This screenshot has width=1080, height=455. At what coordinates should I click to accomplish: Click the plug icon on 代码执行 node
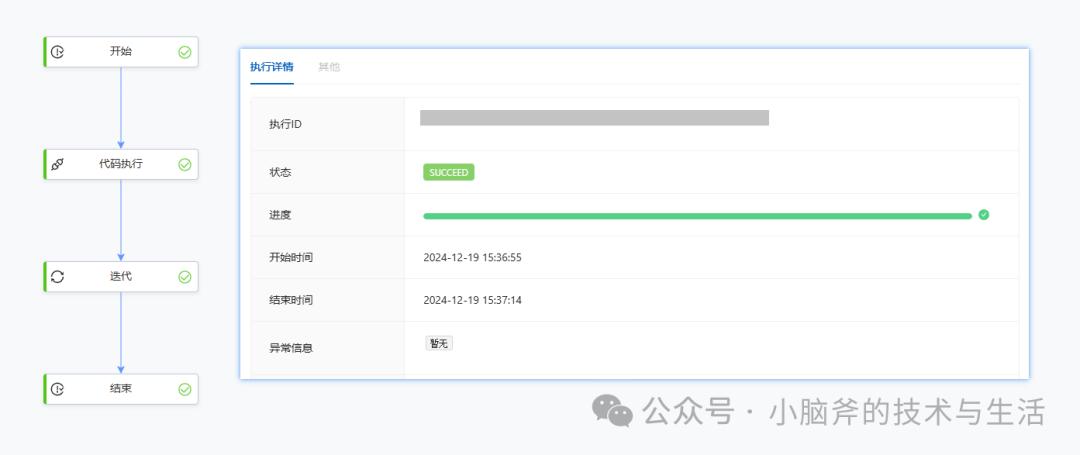click(58, 165)
